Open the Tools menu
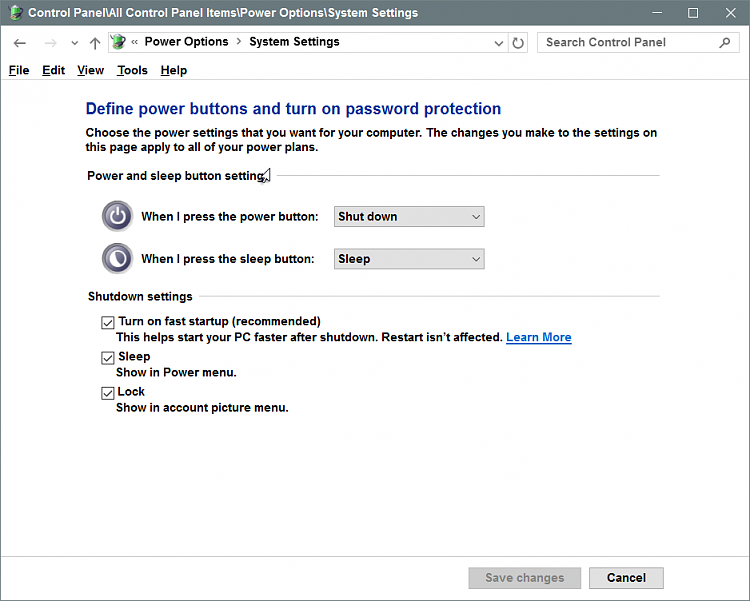This screenshot has height=601, width=750. (132, 70)
